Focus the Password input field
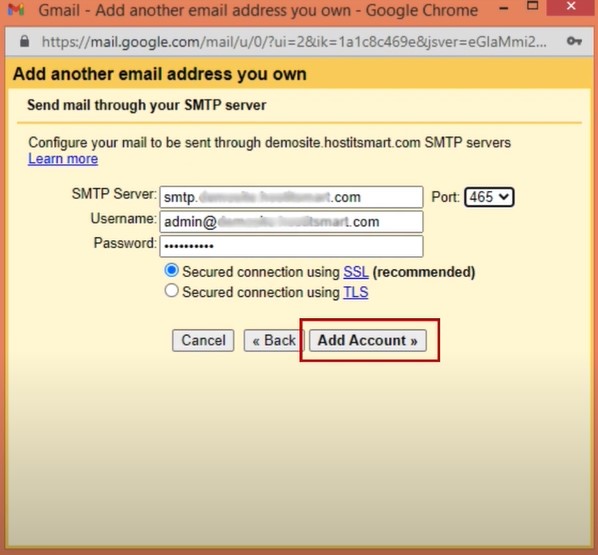The height and width of the screenshot is (555, 598). [x=291, y=246]
